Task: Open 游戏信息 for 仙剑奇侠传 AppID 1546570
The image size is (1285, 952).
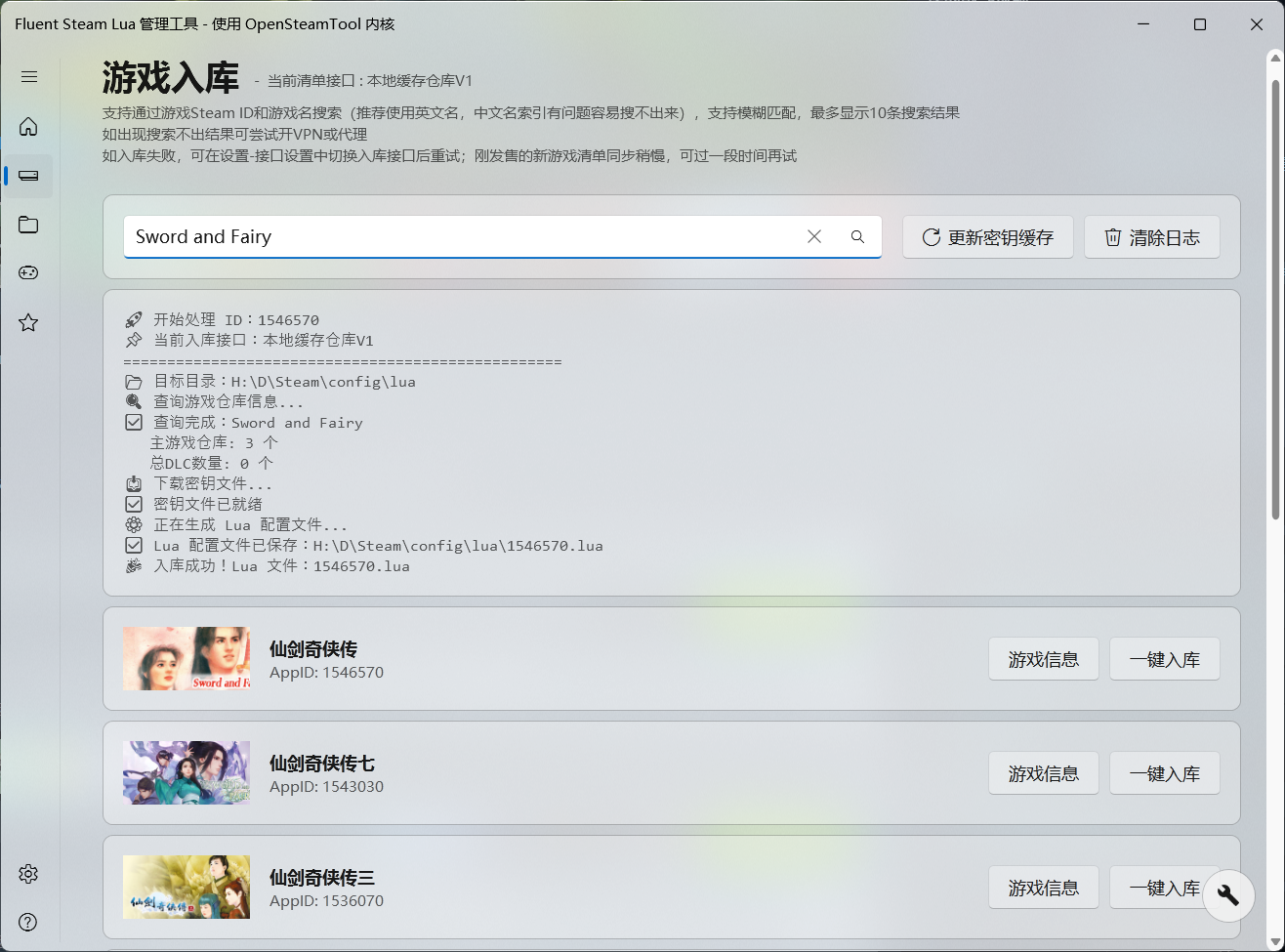Action: (x=1044, y=659)
